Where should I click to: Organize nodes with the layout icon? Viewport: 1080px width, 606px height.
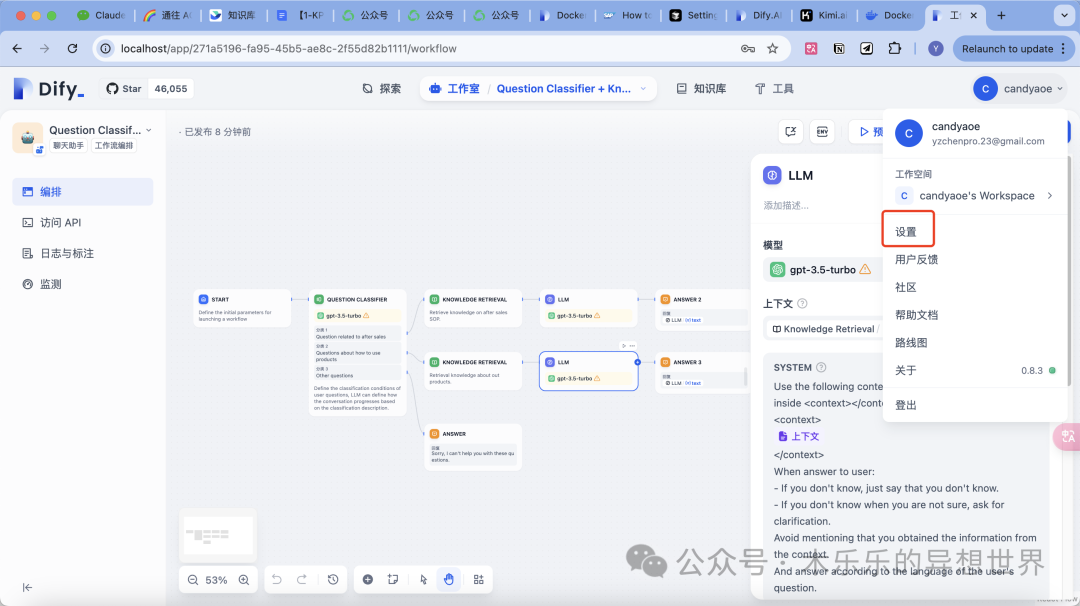coord(479,580)
